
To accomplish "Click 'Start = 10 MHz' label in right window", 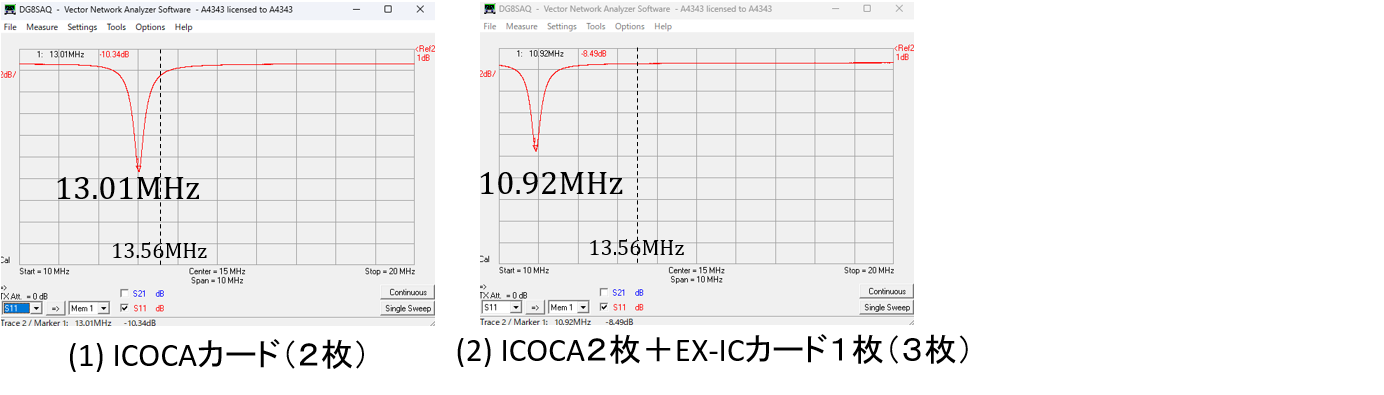I will [x=523, y=270].
